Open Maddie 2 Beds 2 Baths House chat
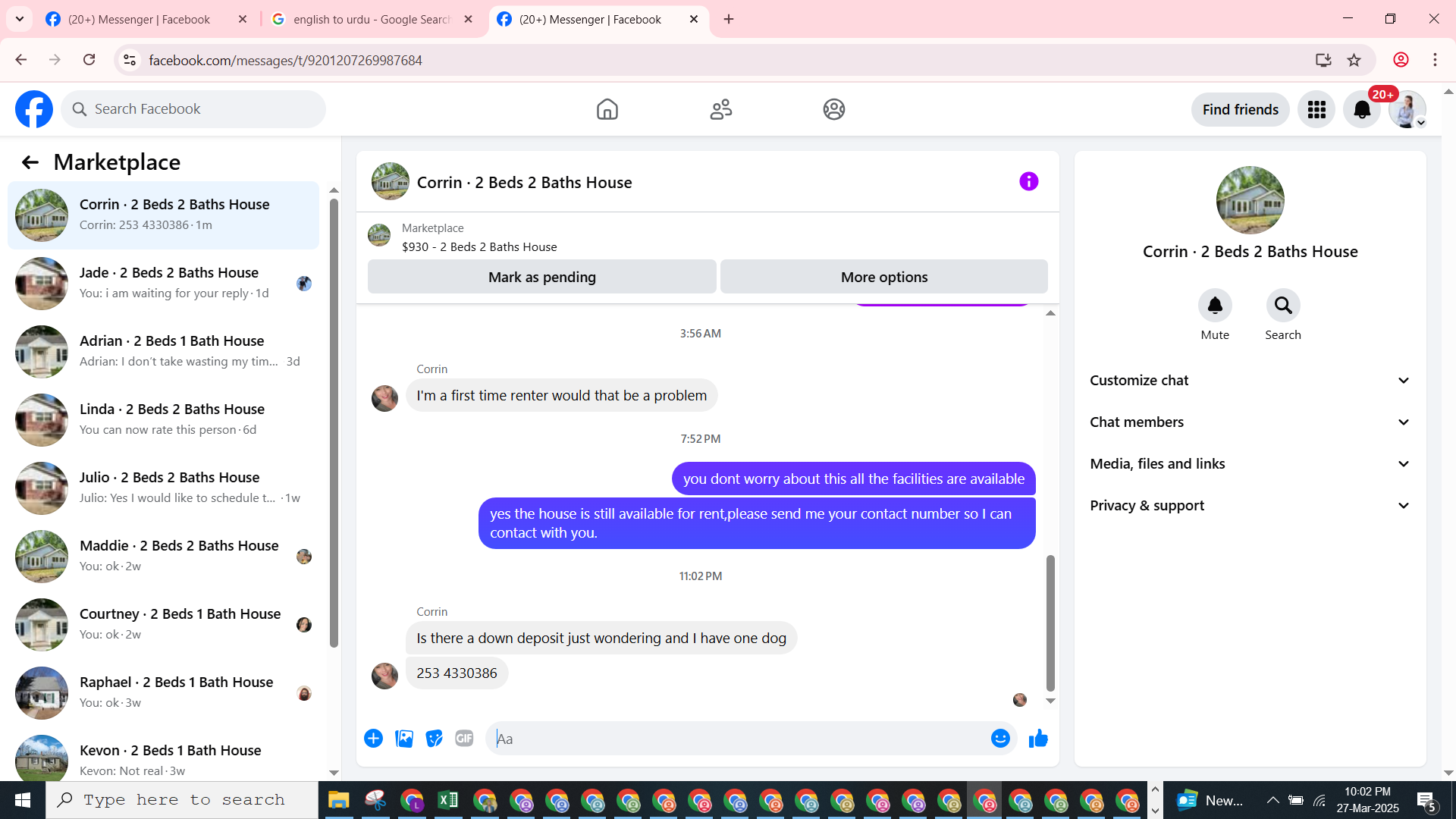1456x819 pixels. pos(163,556)
